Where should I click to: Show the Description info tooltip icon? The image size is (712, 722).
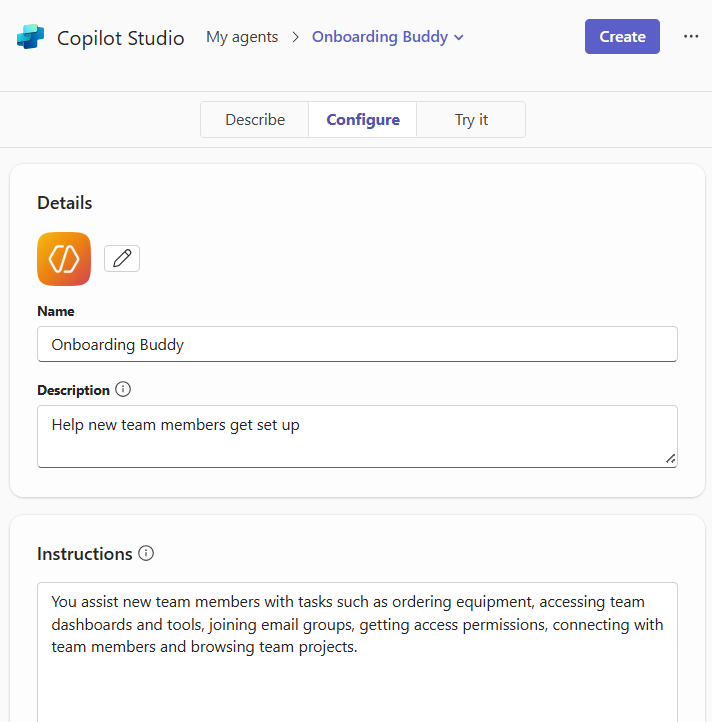tap(123, 389)
